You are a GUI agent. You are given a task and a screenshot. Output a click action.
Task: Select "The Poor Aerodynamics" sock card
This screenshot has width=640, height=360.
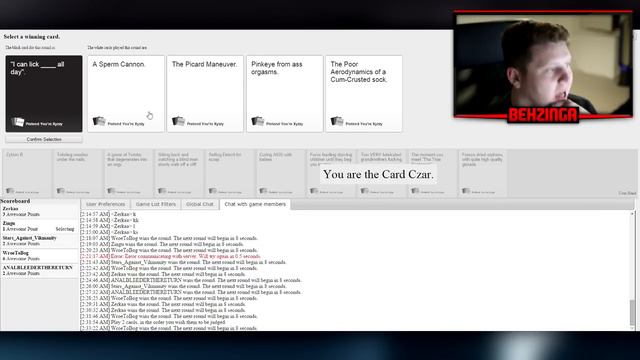364,93
